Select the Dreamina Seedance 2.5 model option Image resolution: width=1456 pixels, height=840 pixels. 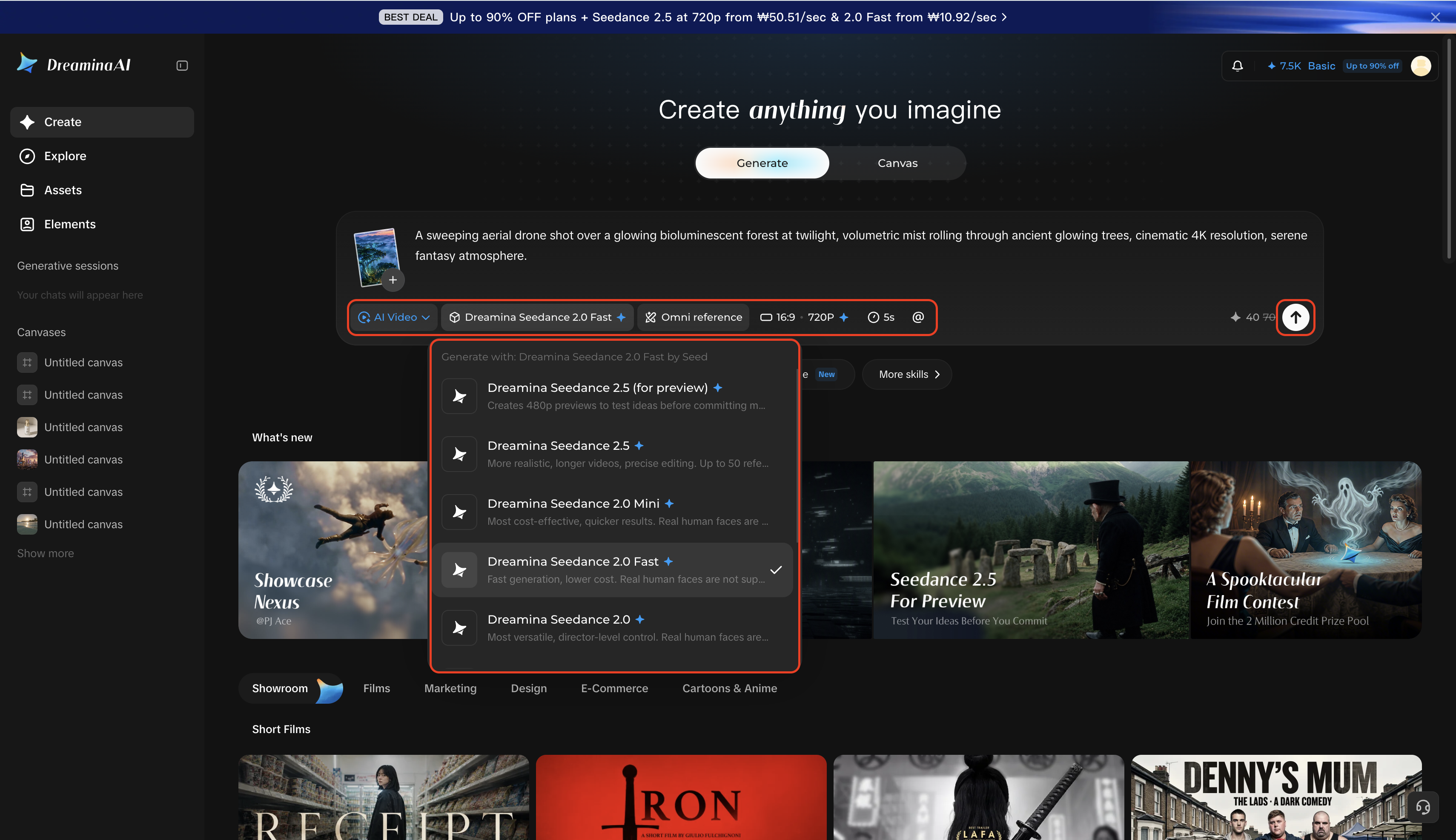click(612, 454)
